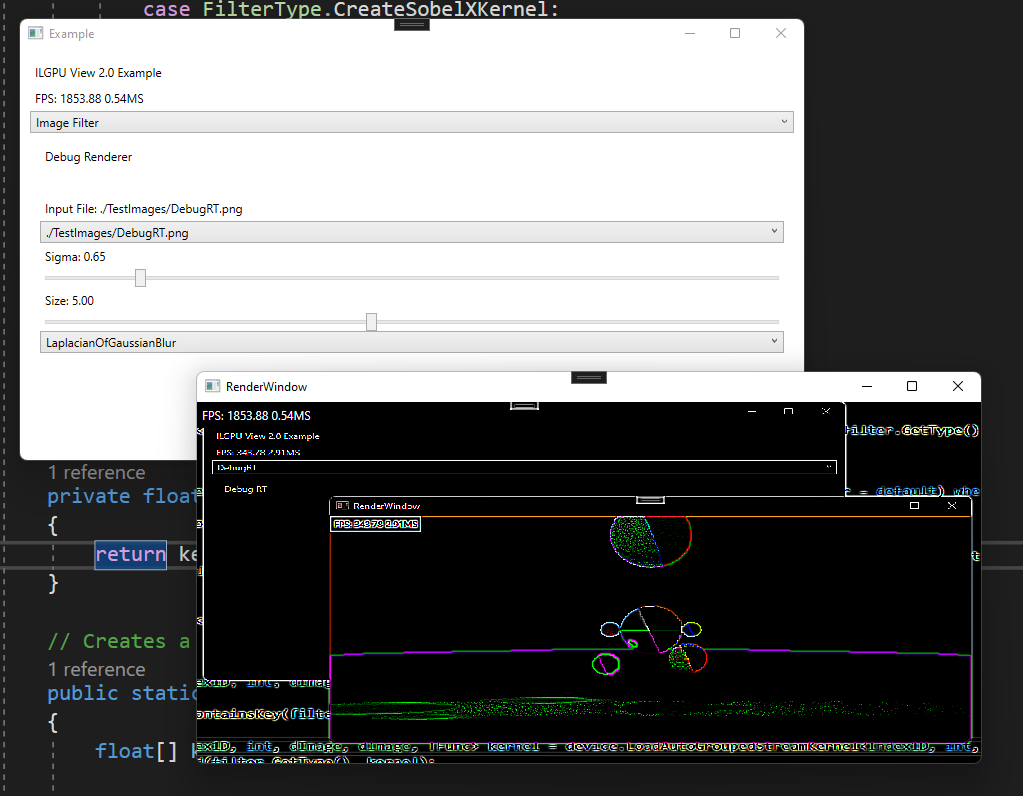The height and width of the screenshot is (796, 1023).
Task: Close the RenderWindow
Action: (x=958, y=386)
